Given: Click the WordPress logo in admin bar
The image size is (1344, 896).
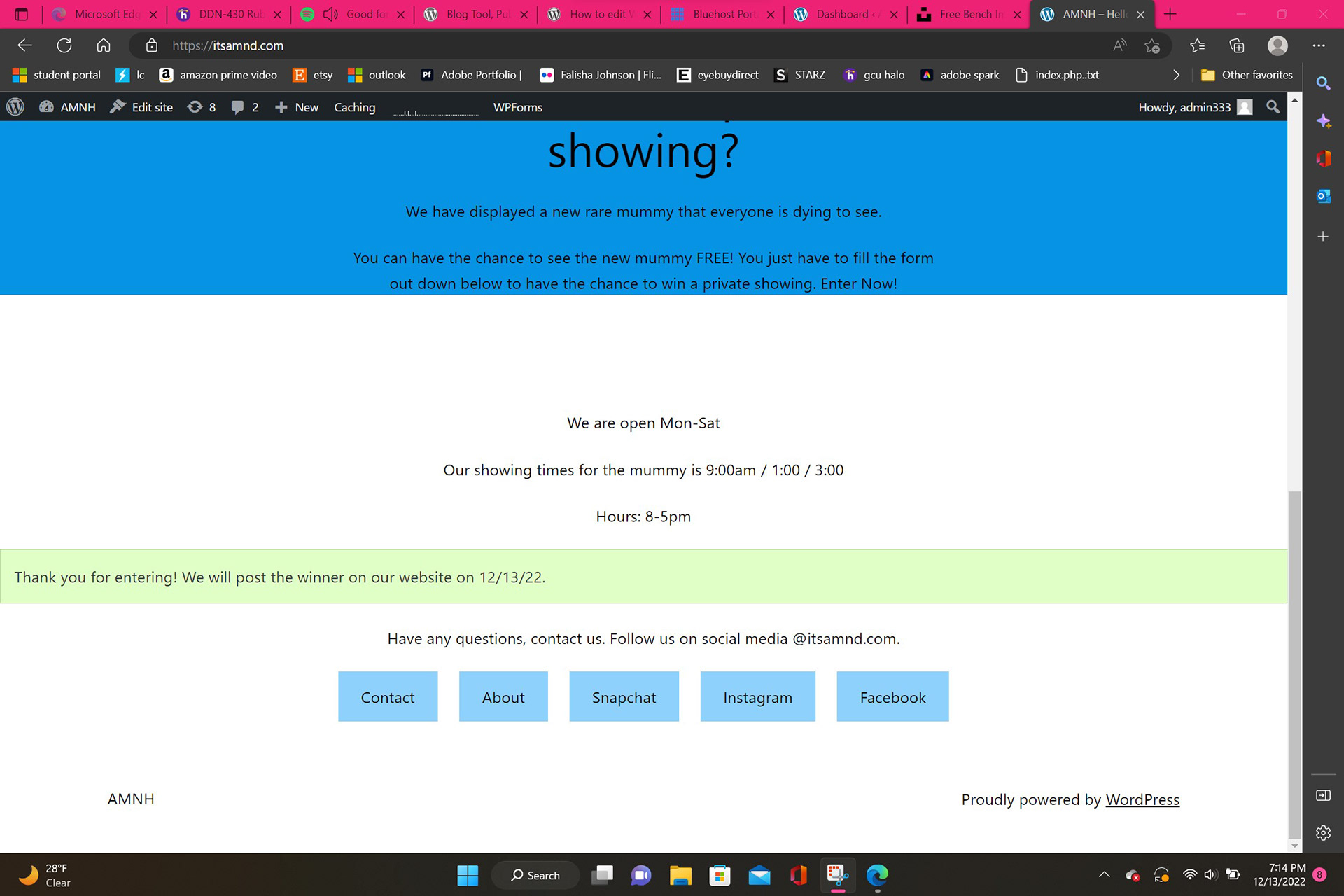Looking at the screenshot, I should click(x=15, y=107).
